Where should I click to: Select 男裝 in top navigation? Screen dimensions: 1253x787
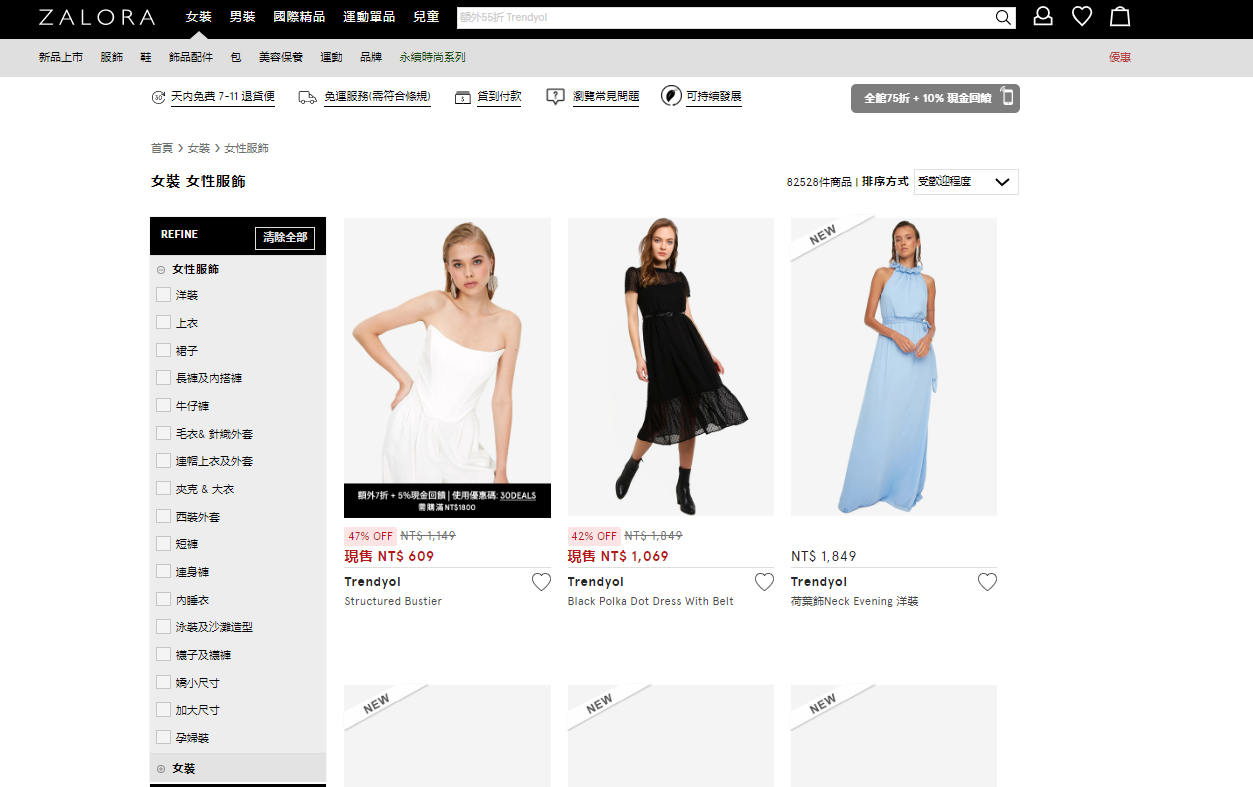pos(242,17)
